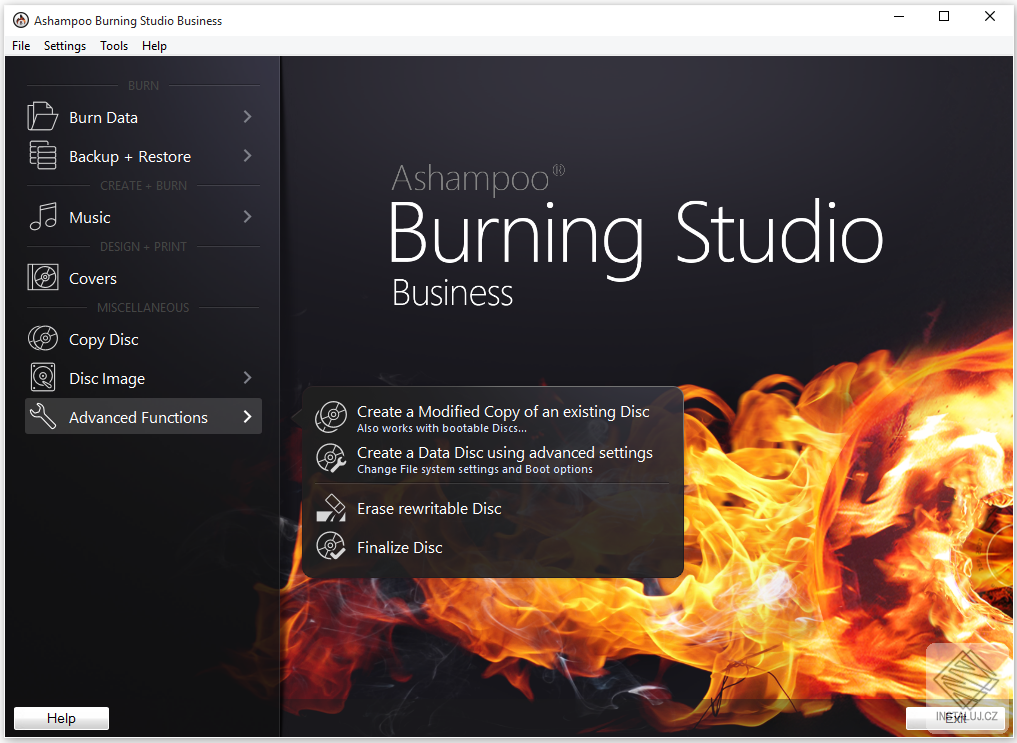Click the Covers design icon
This screenshot has height=743, width=1017.
tap(42, 277)
